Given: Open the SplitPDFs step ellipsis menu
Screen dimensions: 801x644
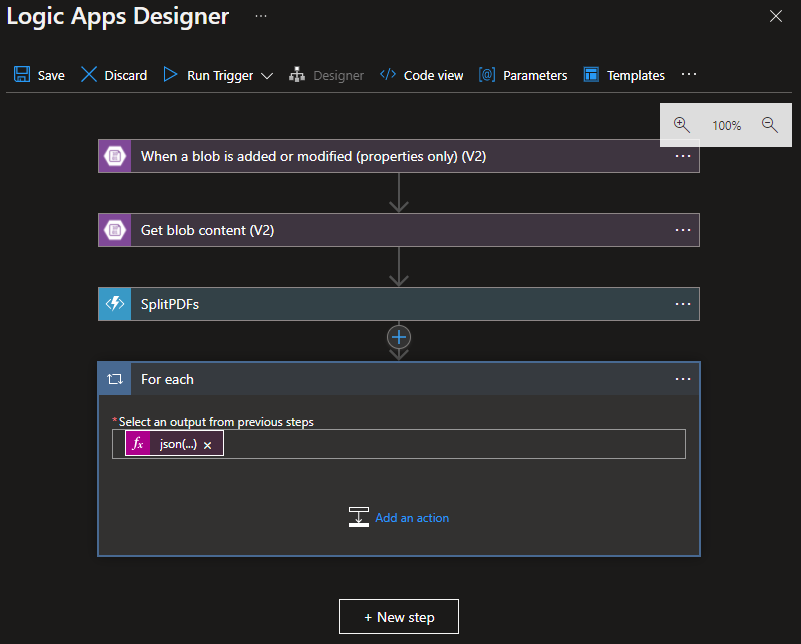Looking at the screenshot, I should point(683,304).
